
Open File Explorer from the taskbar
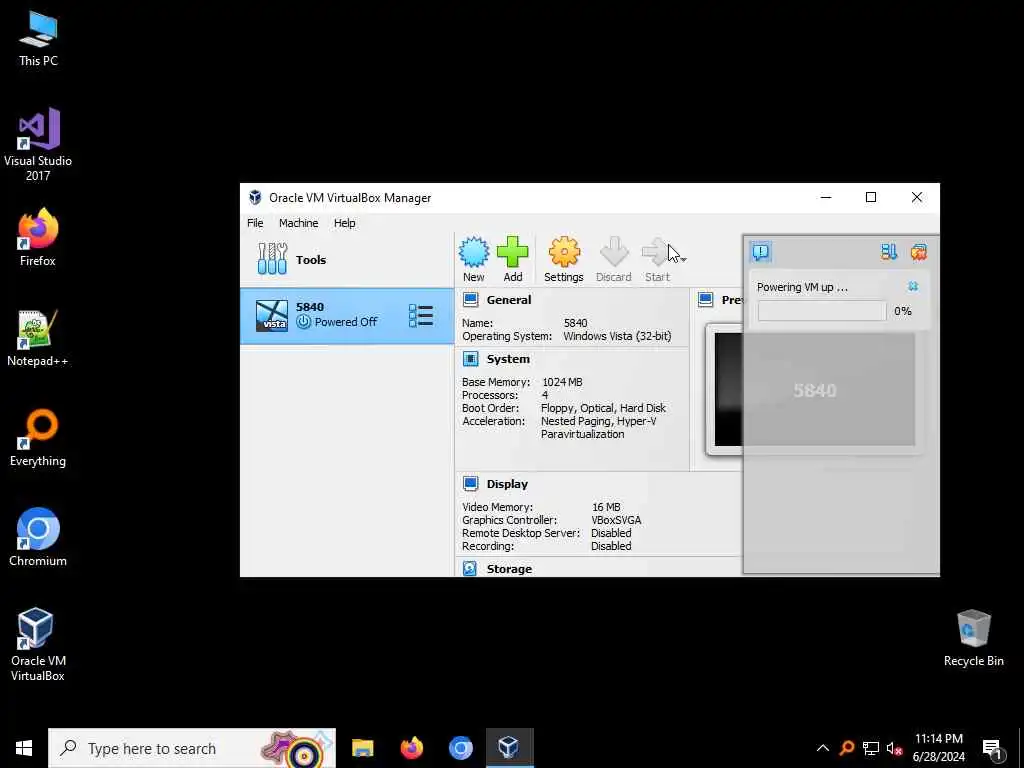[362, 748]
